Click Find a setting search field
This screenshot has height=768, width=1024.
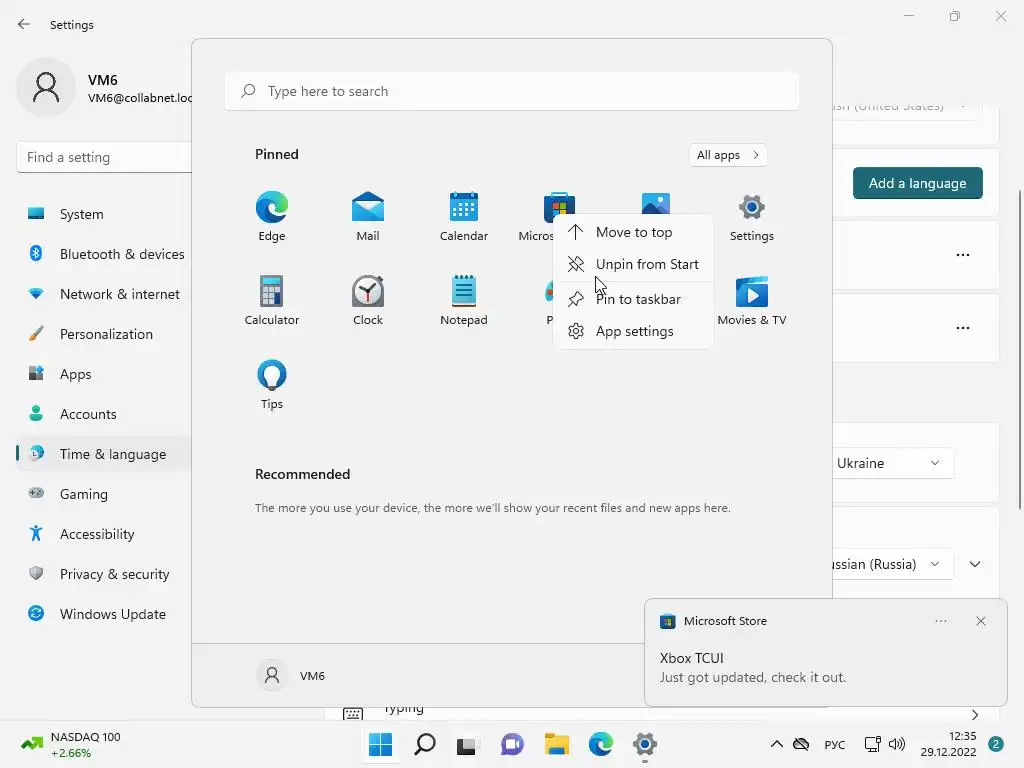(x=104, y=157)
